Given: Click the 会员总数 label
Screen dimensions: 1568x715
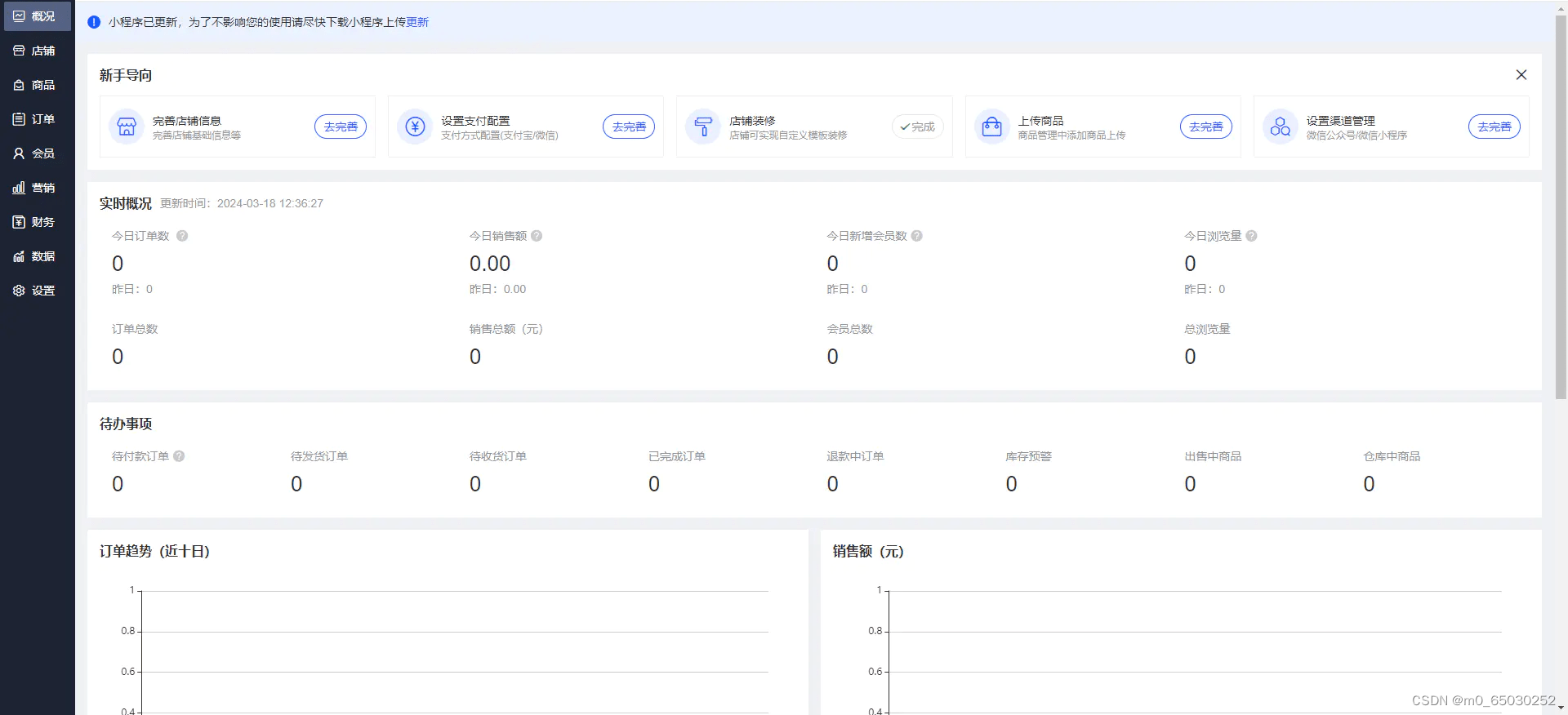Looking at the screenshot, I should point(850,329).
